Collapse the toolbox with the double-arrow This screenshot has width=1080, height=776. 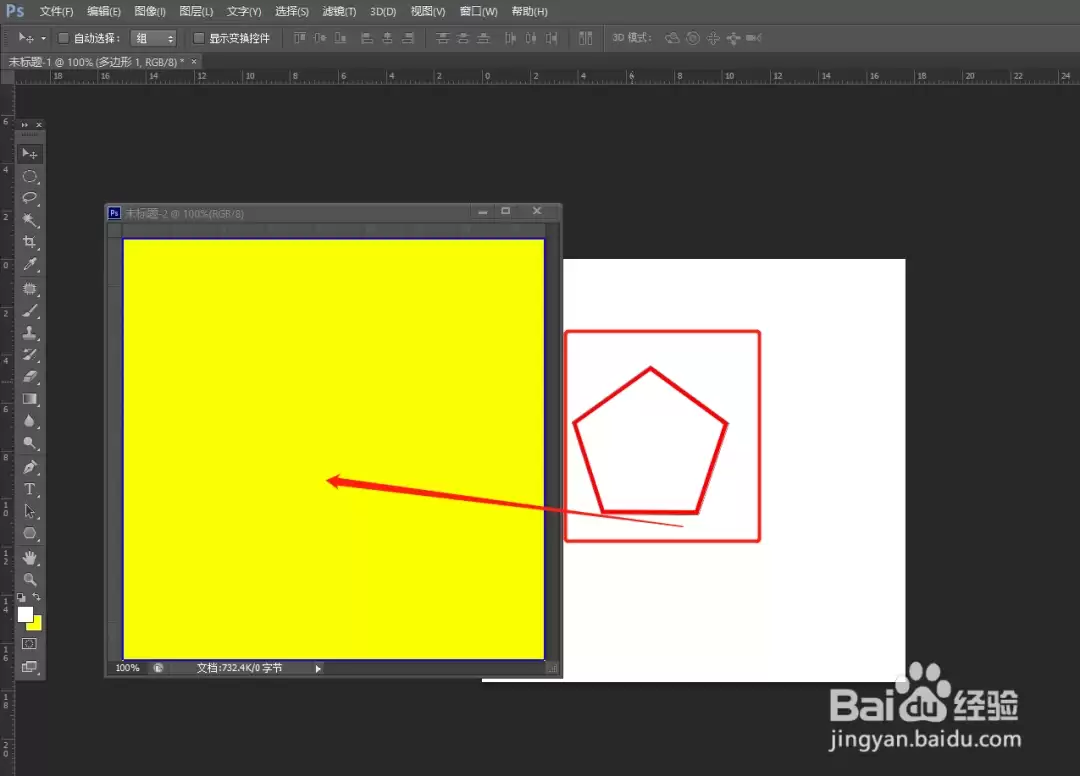(x=25, y=125)
